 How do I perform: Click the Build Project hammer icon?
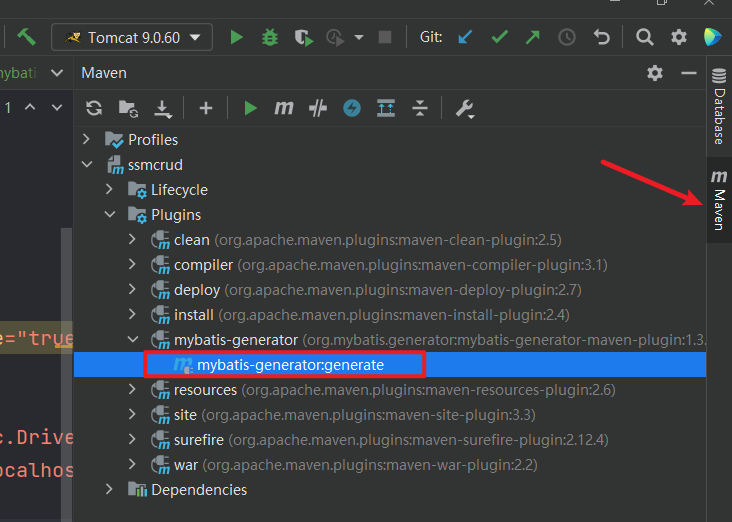(x=26, y=37)
